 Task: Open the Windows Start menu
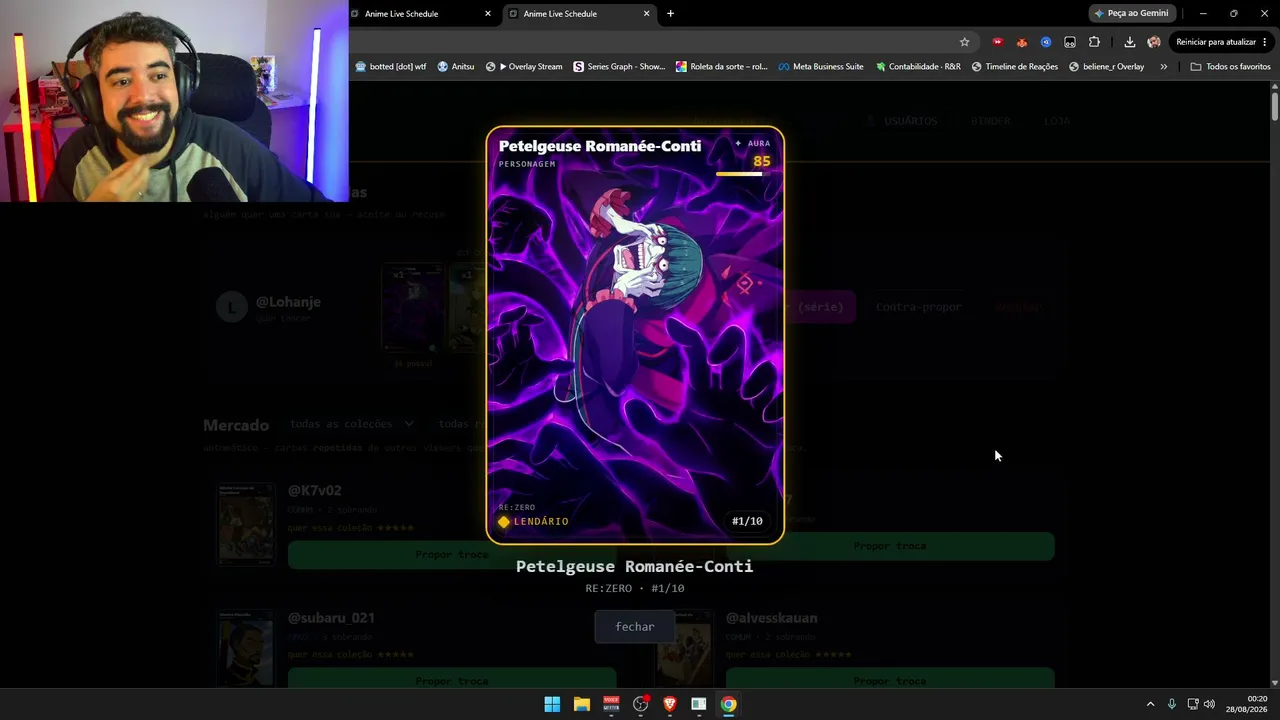(552, 704)
